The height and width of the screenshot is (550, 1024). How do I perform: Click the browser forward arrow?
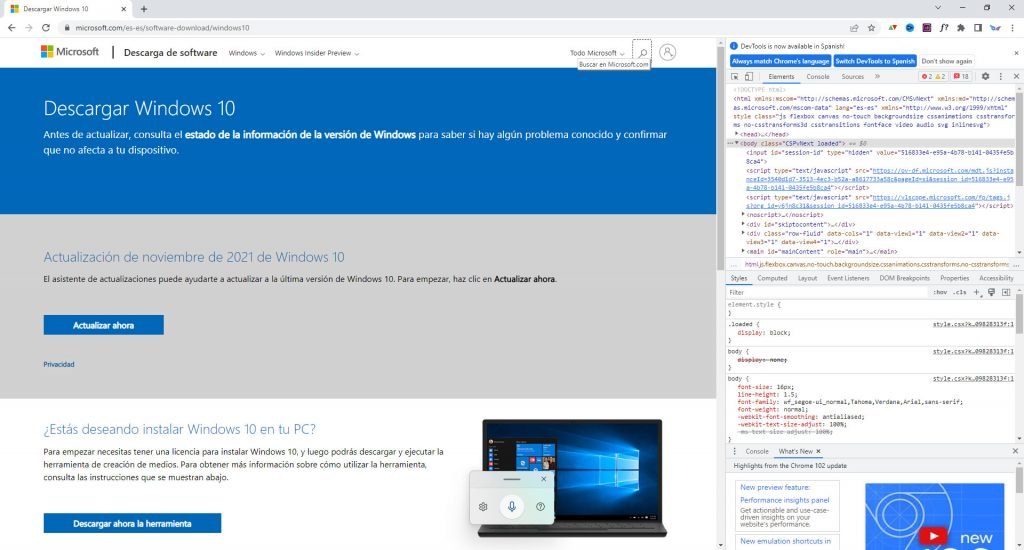tap(28, 27)
